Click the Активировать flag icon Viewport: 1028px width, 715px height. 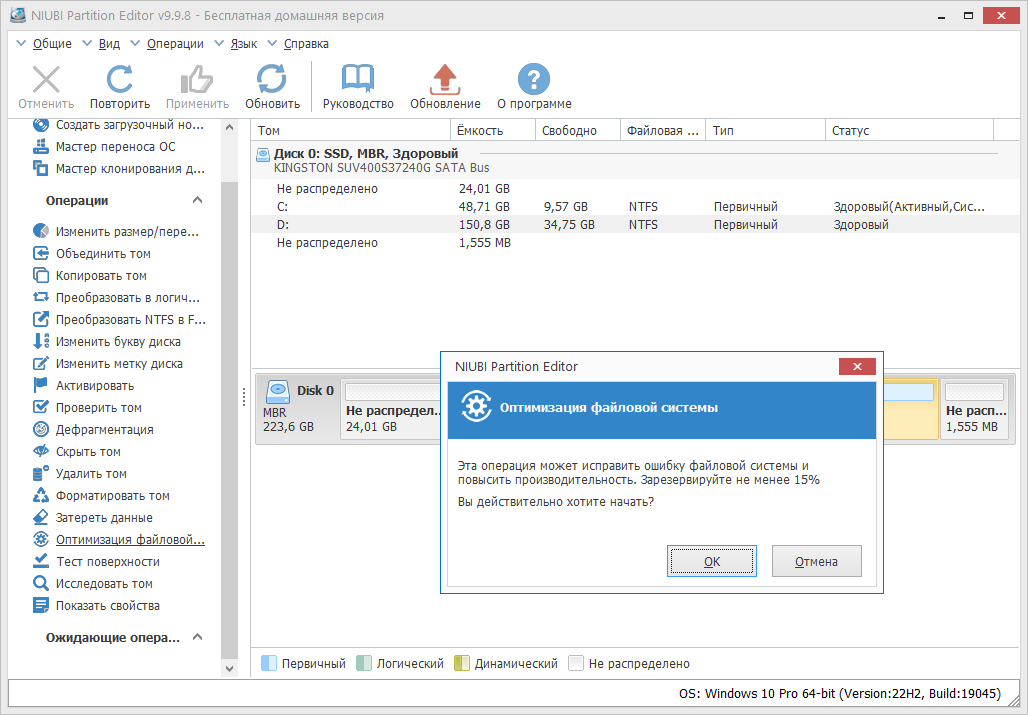pos(41,385)
